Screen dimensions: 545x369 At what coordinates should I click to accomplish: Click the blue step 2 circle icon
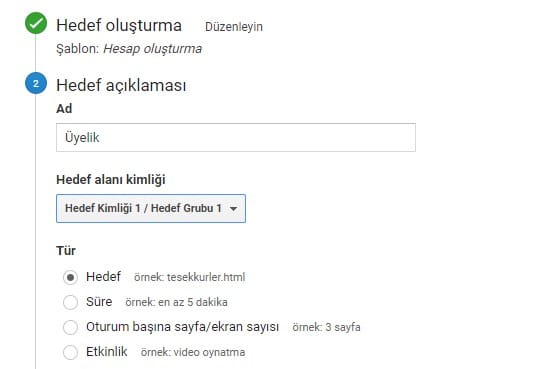tap(36, 83)
